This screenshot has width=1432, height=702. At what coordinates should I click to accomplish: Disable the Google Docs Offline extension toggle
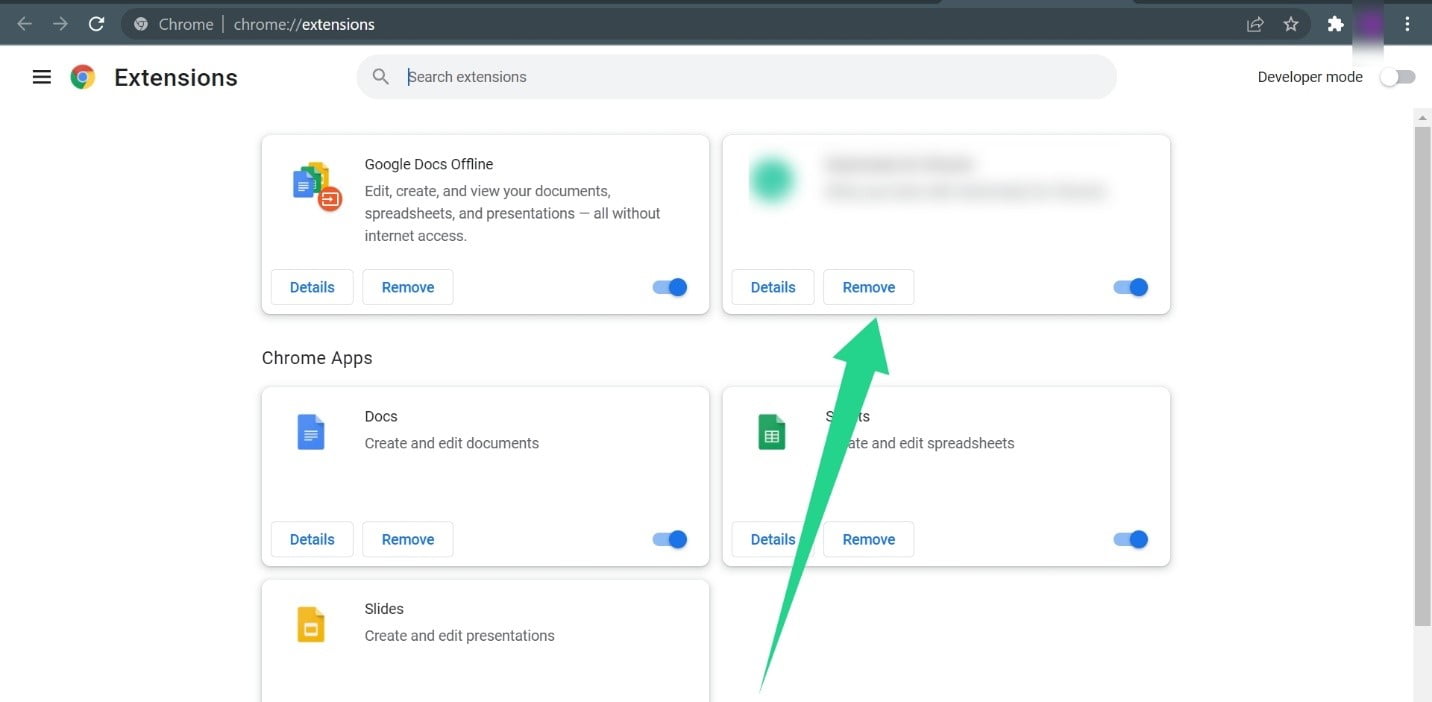(670, 287)
